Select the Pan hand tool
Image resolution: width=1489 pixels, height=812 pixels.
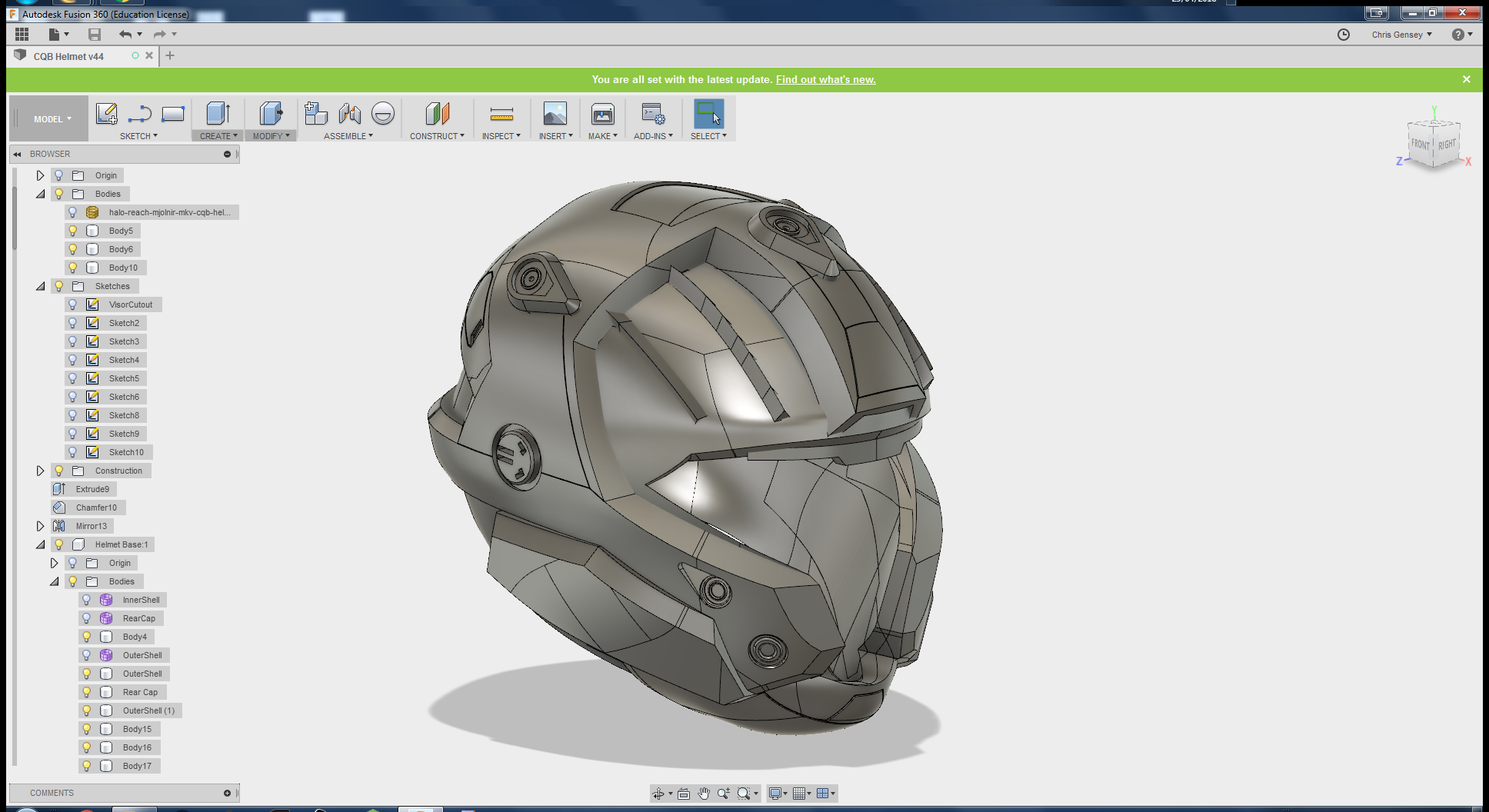(704, 794)
